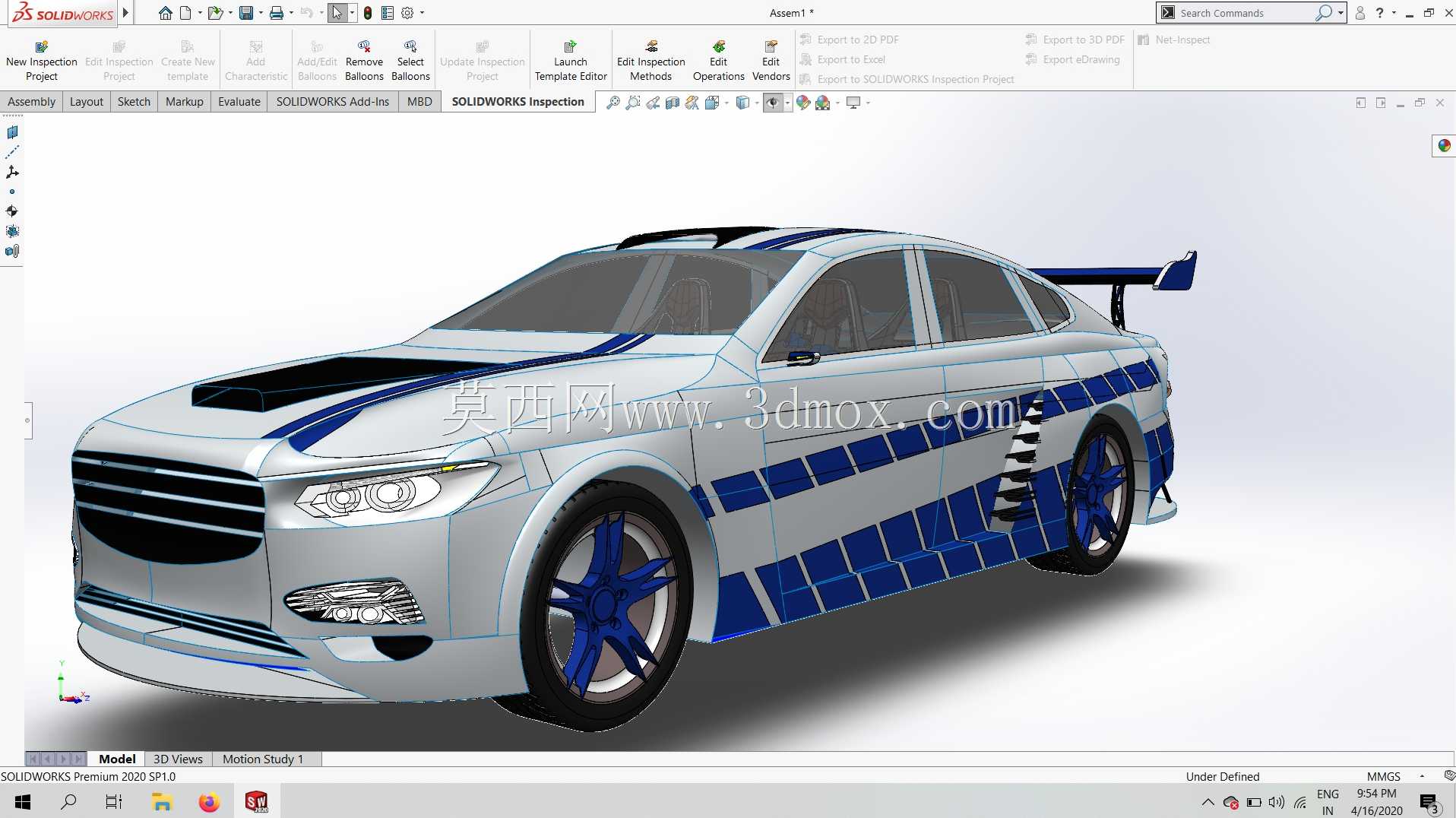Viewport: 1456px width, 818px height.
Task: Switch to the Markup tab
Action: pos(184,102)
